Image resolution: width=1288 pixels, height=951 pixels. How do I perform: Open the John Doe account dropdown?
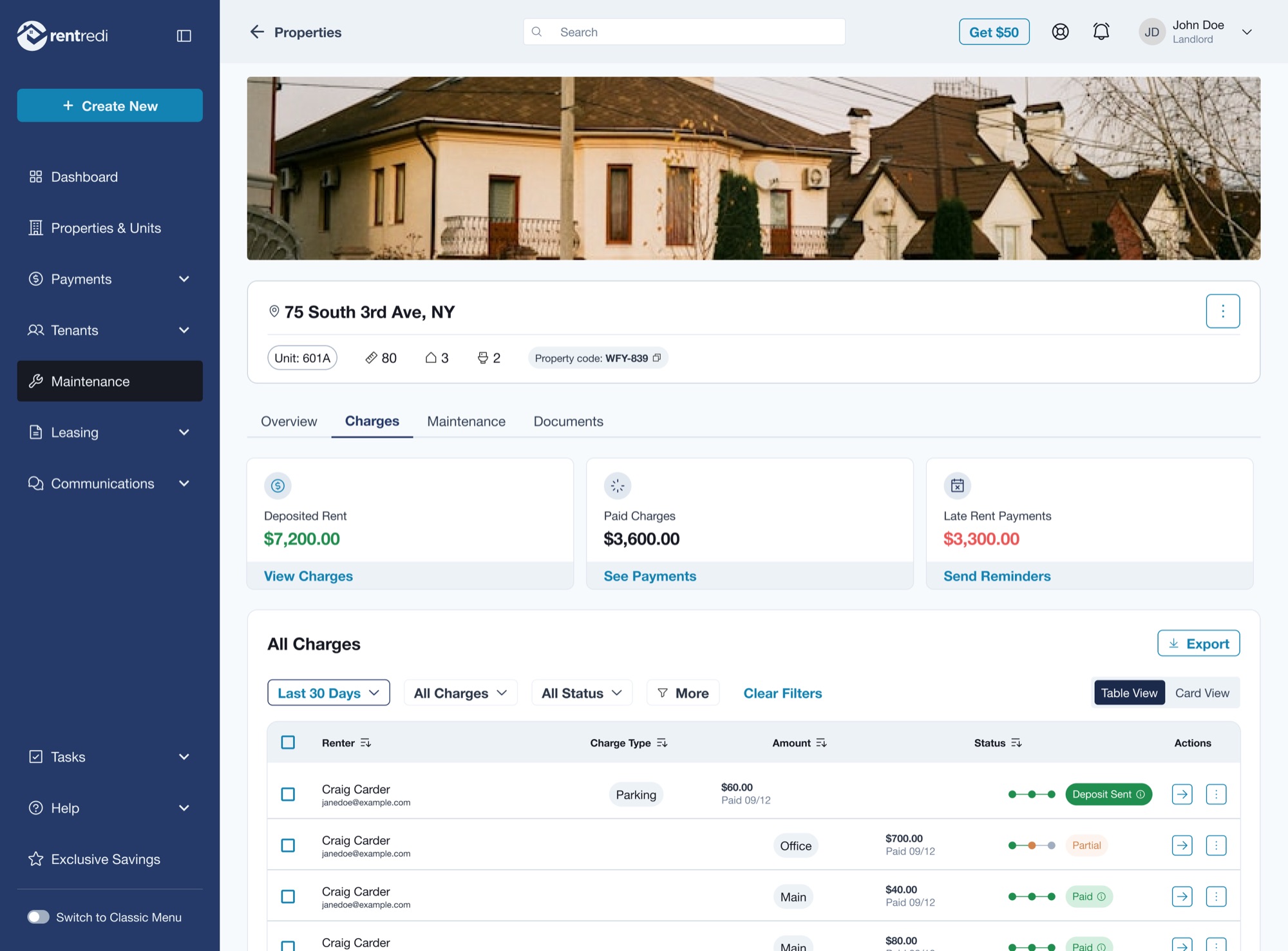(1247, 32)
